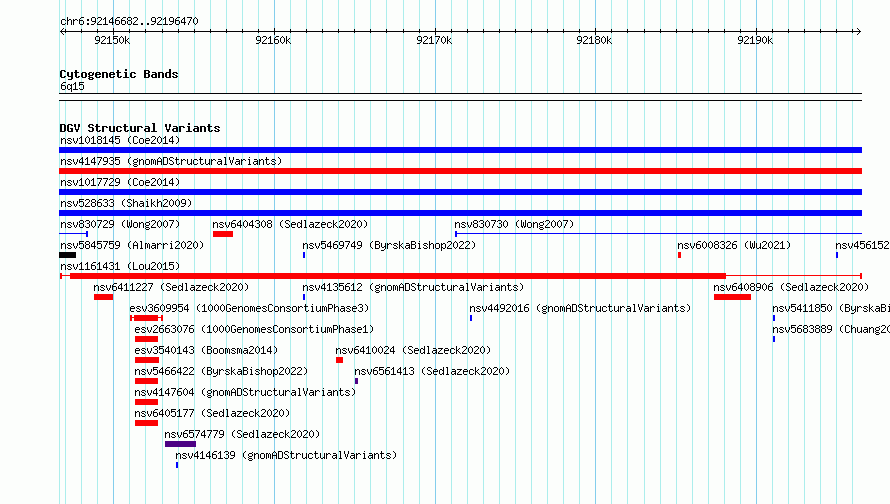This screenshot has height=504, width=890.
Task: Select the red glyph under esv3609954
Action: tap(146, 318)
